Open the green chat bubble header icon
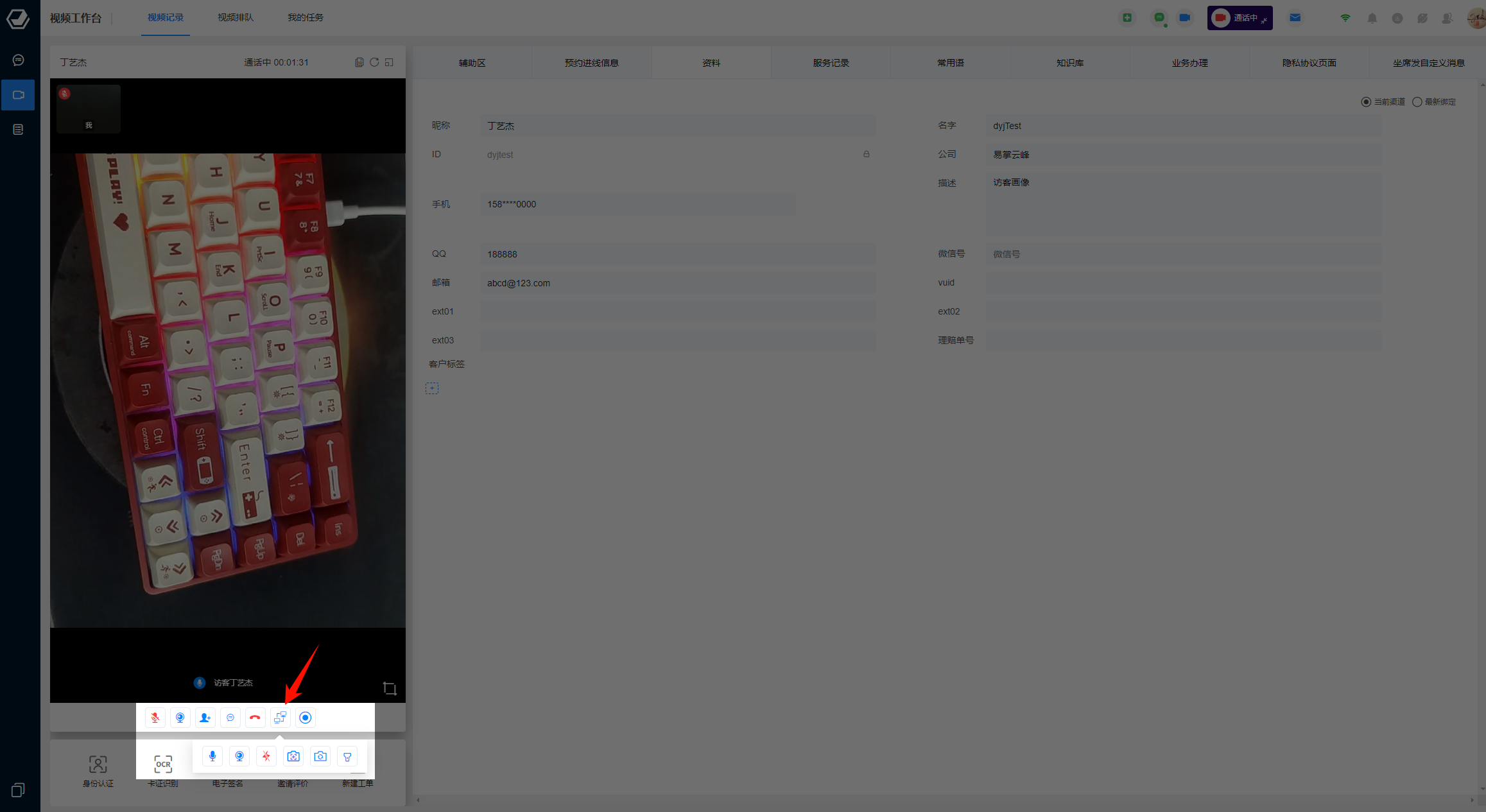 (1159, 18)
